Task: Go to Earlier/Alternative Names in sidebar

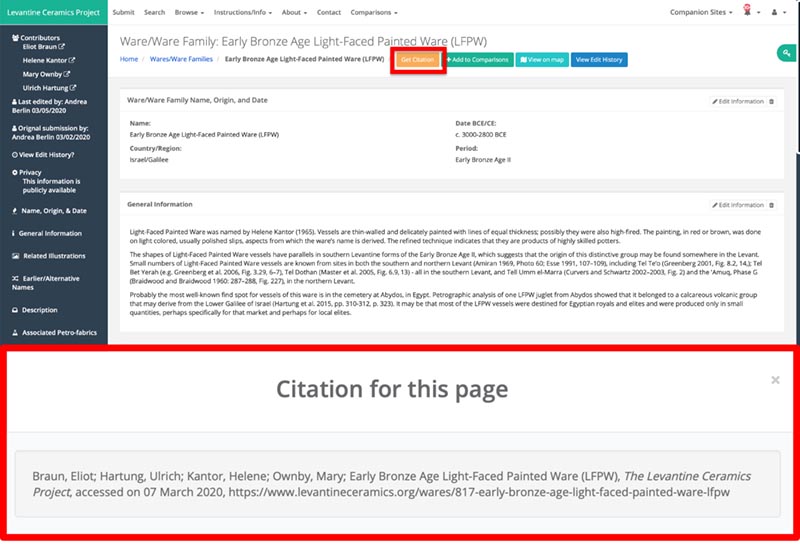Action: click(x=46, y=283)
